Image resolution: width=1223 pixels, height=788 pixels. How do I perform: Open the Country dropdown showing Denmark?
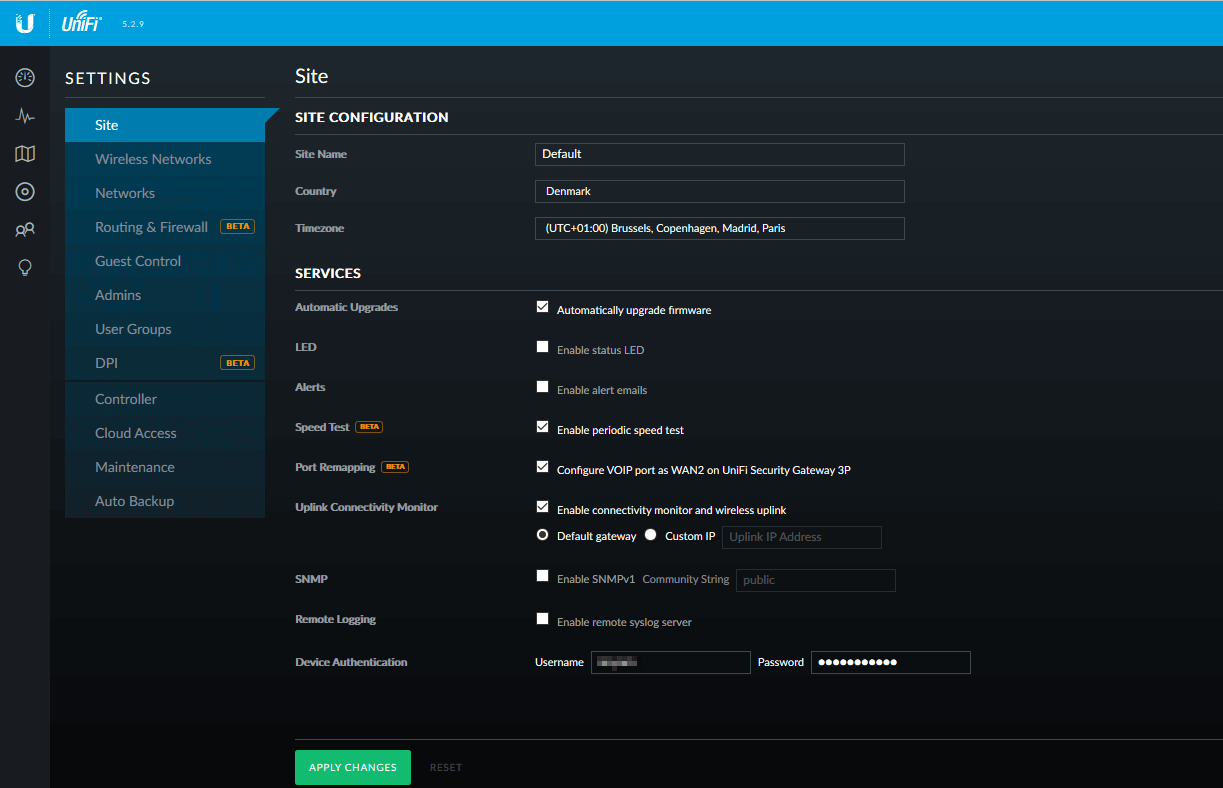point(719,191)
